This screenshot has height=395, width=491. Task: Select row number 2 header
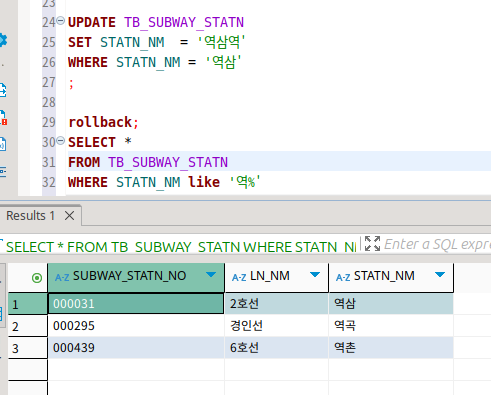click(28, 326)
